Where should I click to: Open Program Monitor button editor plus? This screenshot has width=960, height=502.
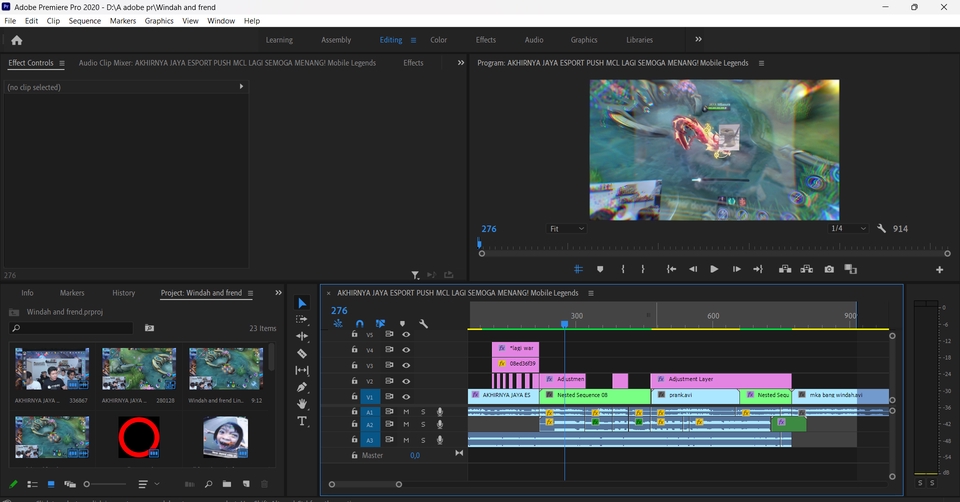940,269
